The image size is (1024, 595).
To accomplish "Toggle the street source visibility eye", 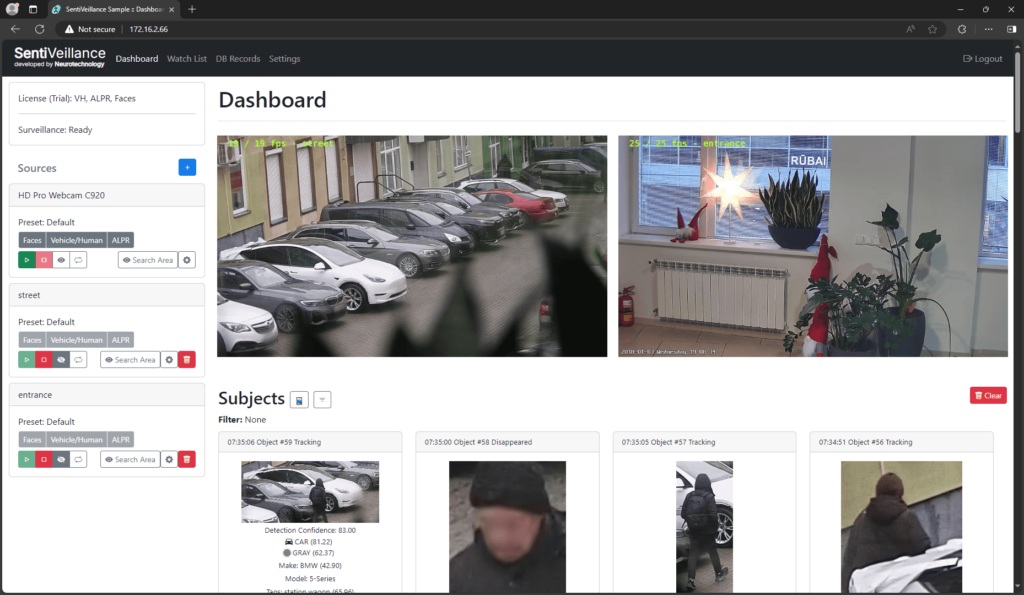I will click(61, 360).
